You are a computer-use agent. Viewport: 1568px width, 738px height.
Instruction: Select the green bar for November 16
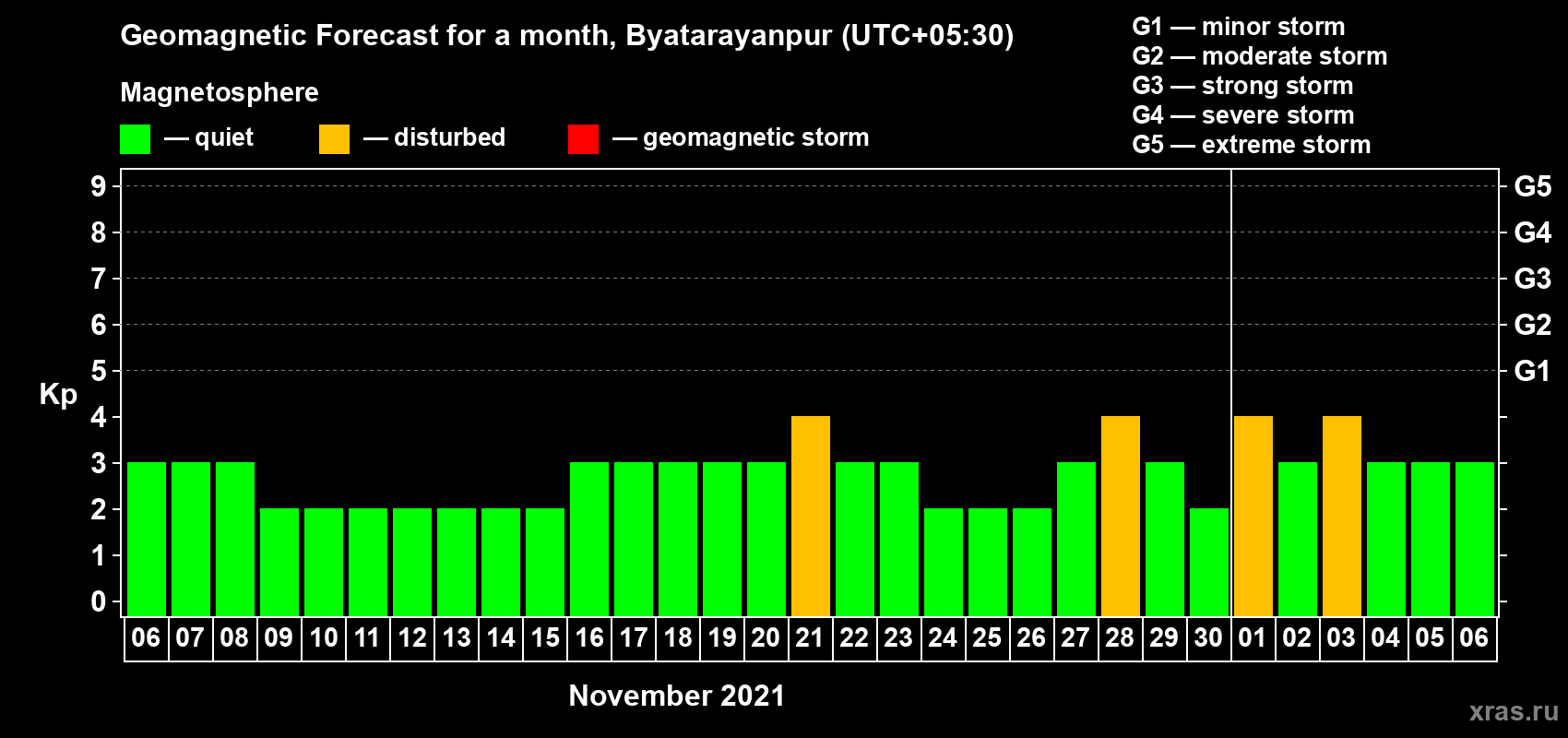coord(589,539)
